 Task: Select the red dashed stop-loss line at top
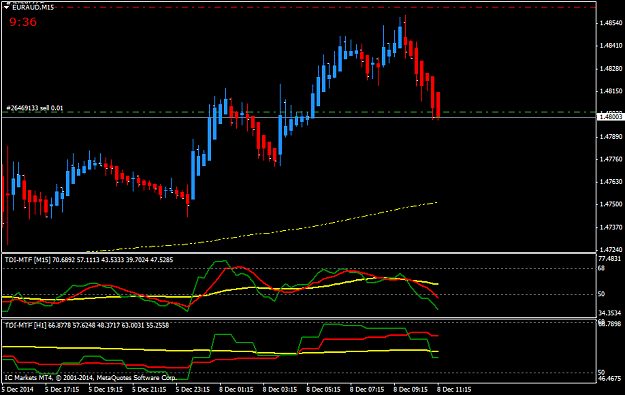pyautogui.click(x=299, y=7)
